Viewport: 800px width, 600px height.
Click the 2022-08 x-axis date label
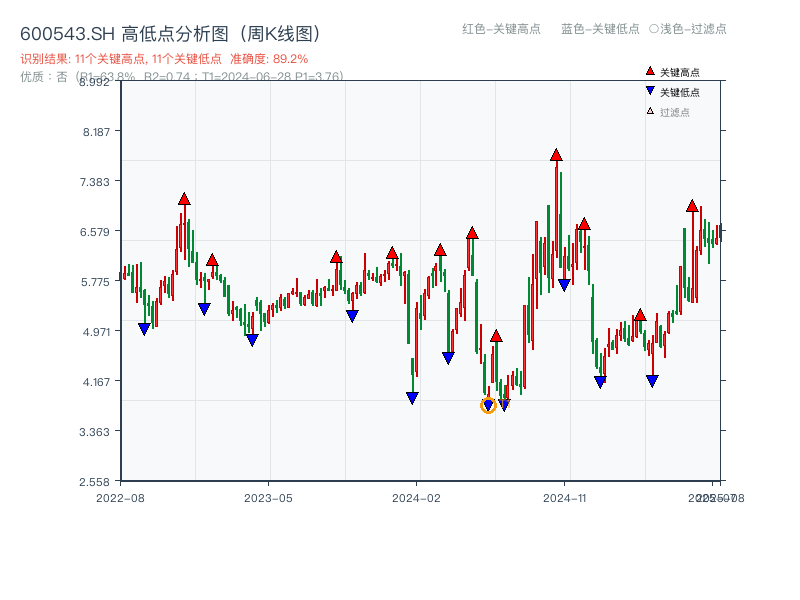[120, 498]
